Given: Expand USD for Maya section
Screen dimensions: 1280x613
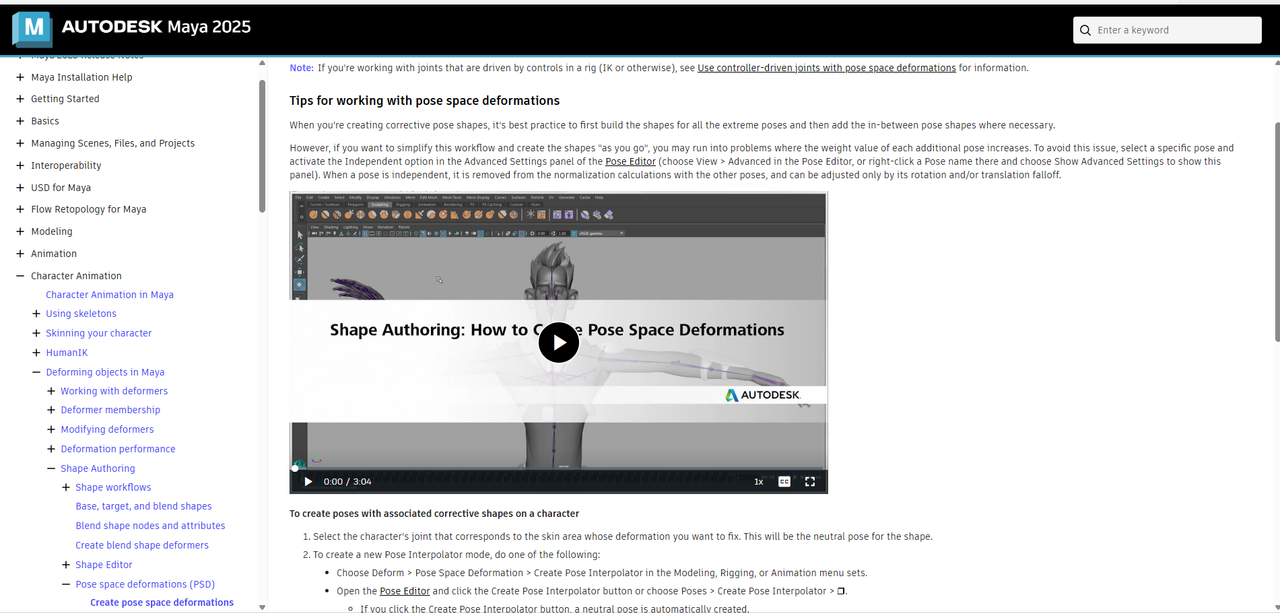Looking at the screenshot, I should [x=20, y=187].
